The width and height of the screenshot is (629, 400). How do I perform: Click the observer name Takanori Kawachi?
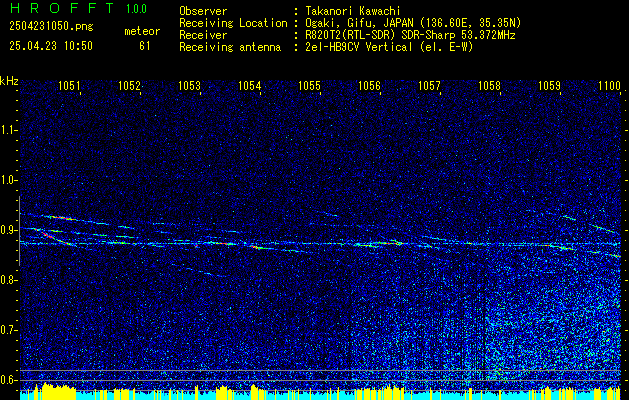click(x=353, y=11)
